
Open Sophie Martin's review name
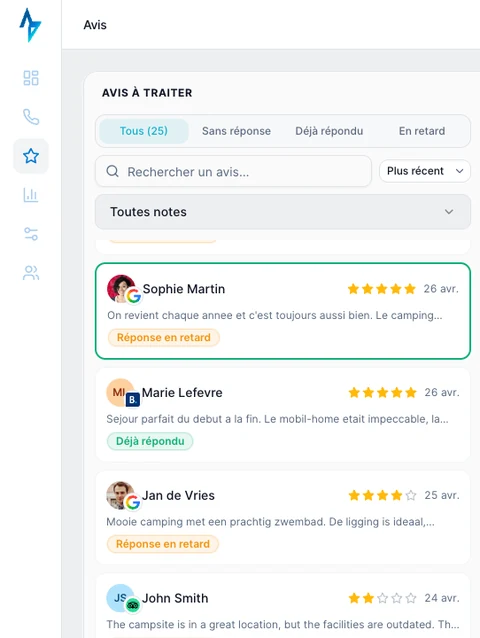pyautogui.click(x=184, y=289)
